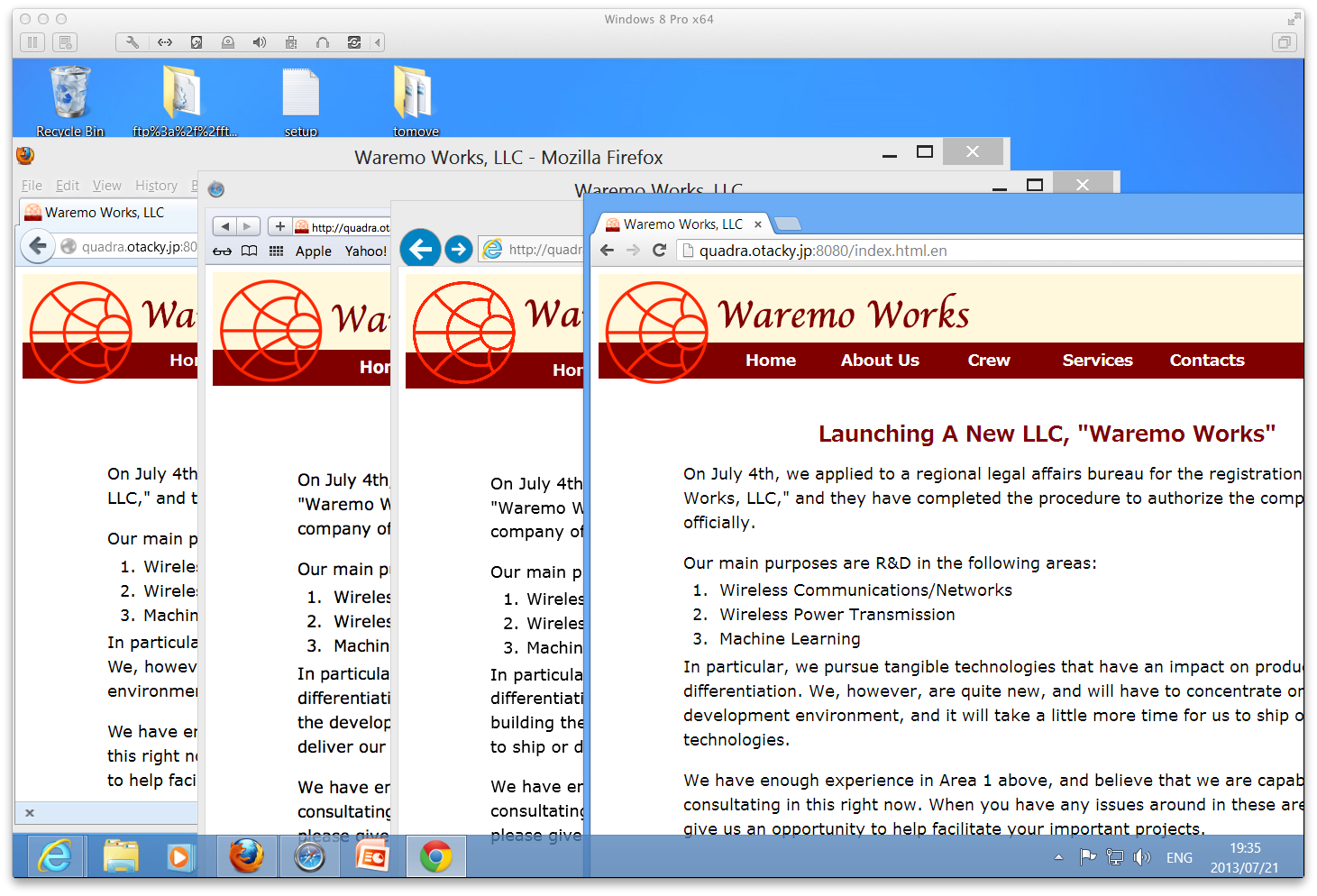Open Safari Top Sites grid icon

click(277, 251)
